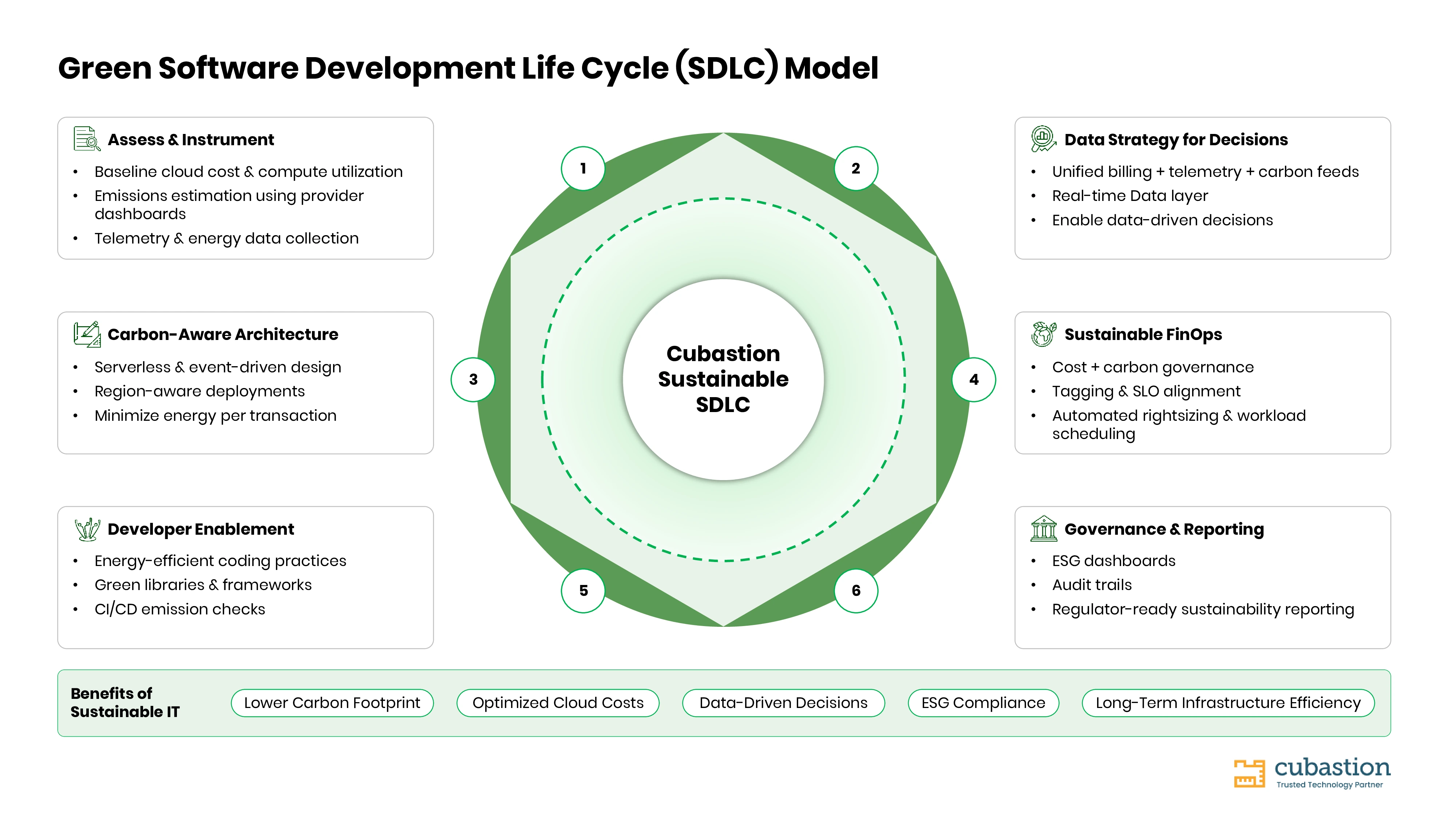
Task: Click 'Real-time Data layer' bullet
Action: (x=1130, y=196)
